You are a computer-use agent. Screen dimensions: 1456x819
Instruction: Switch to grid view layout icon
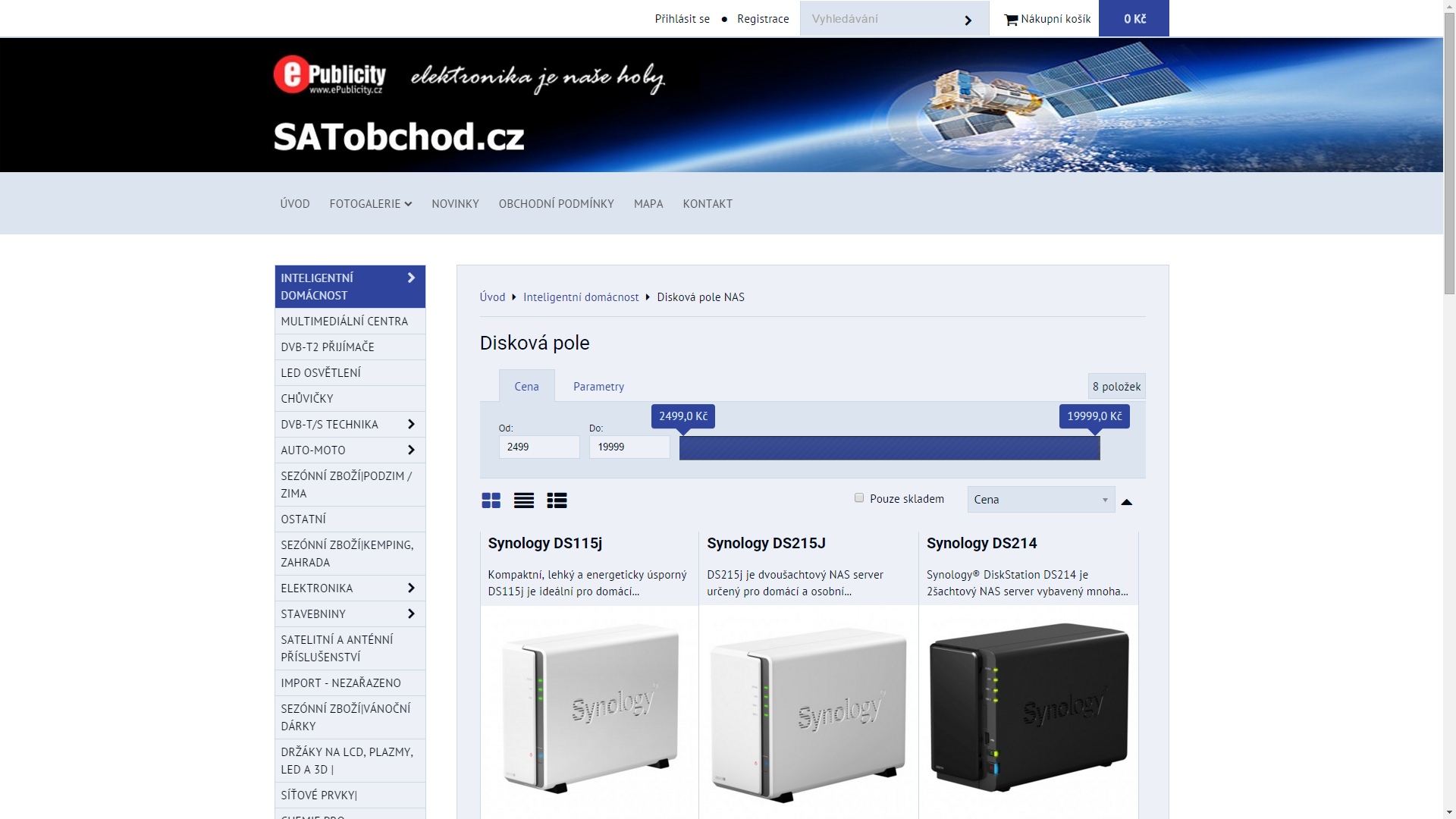[x=491, y=500]
